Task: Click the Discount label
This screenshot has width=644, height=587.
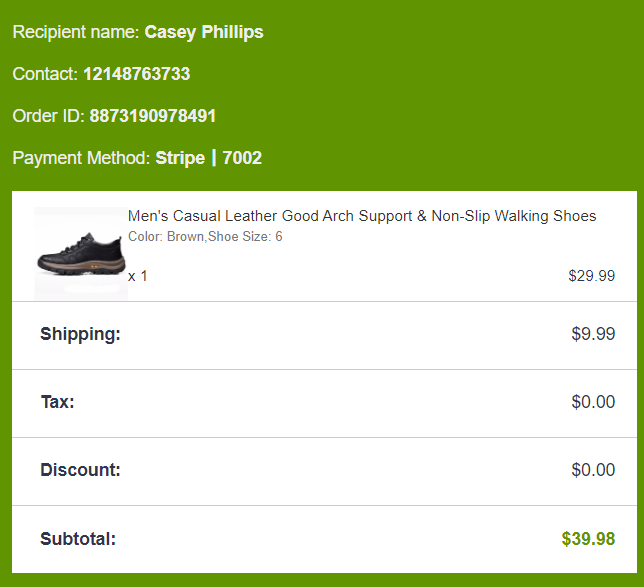Action: point(80,470)
